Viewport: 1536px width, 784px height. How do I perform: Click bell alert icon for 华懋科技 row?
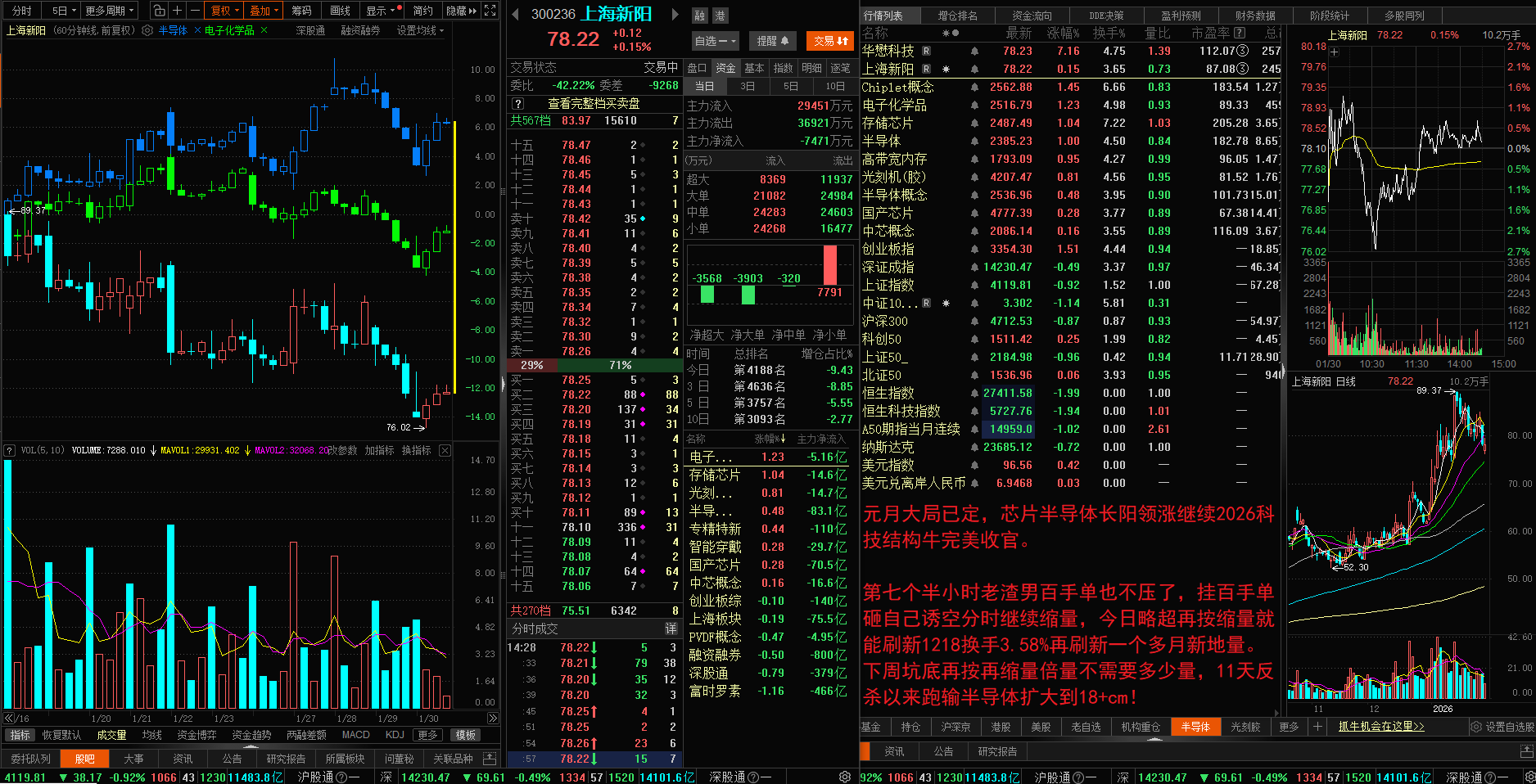tap(974, 51)
